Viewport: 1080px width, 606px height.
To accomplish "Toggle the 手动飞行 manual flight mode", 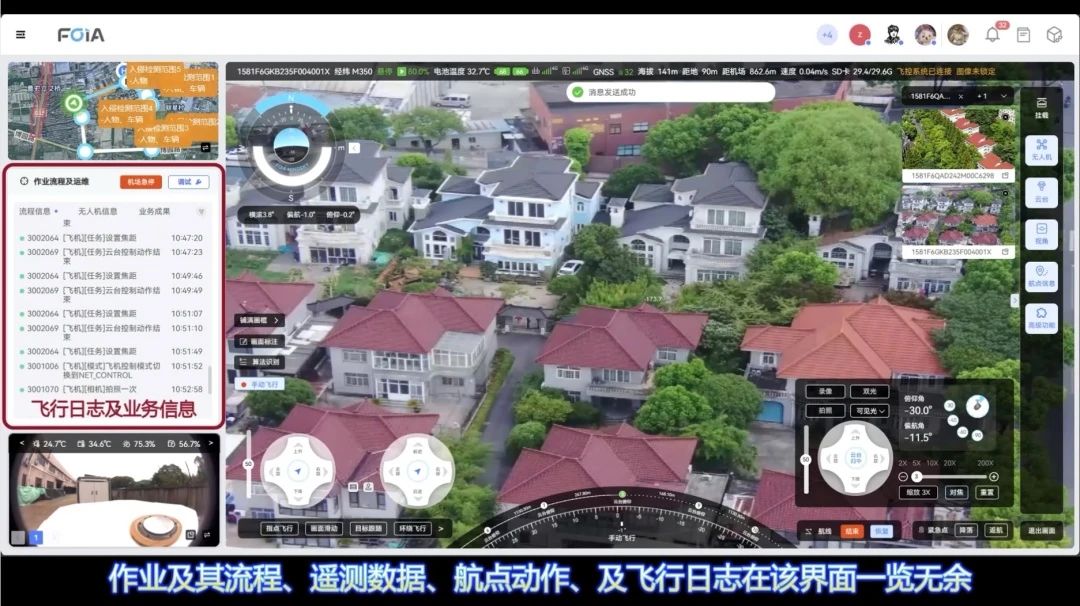I will coord(259,384).
